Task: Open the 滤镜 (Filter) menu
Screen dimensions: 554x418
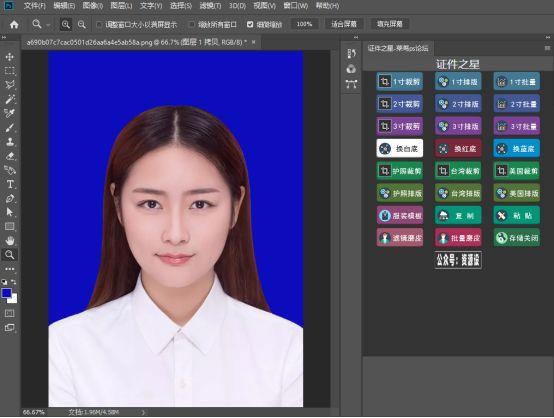Action: point(211,6)
